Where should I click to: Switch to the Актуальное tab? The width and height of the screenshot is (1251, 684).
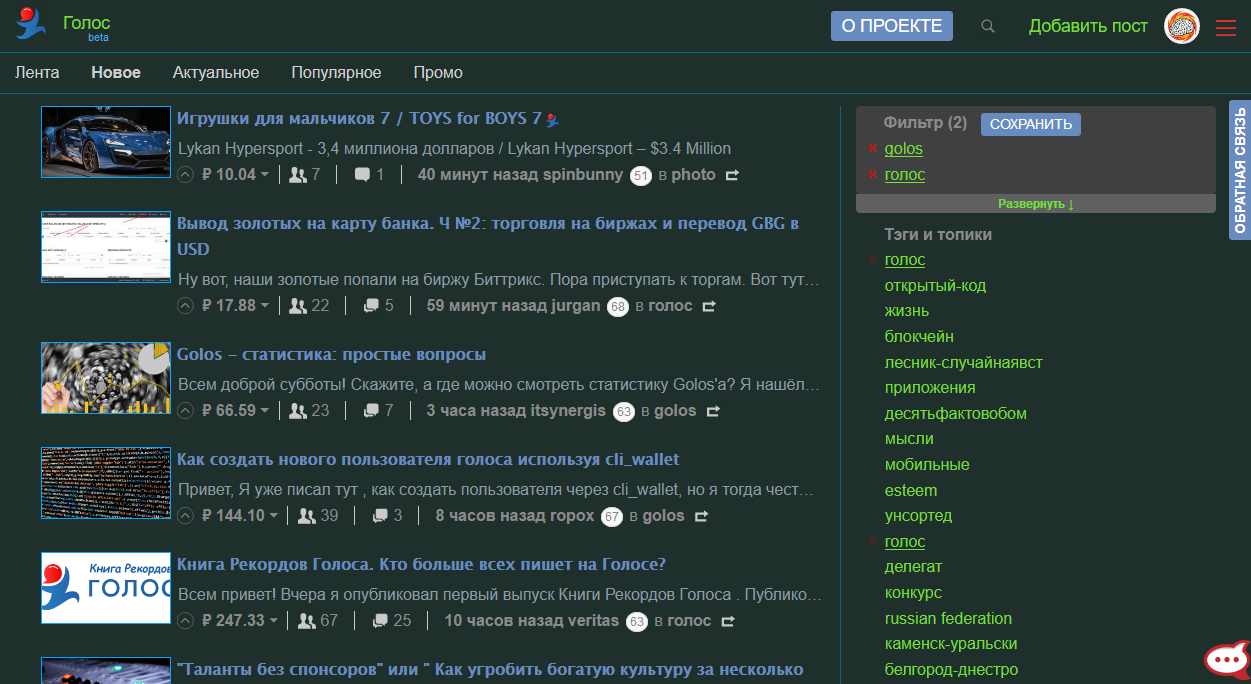point(216,73)
